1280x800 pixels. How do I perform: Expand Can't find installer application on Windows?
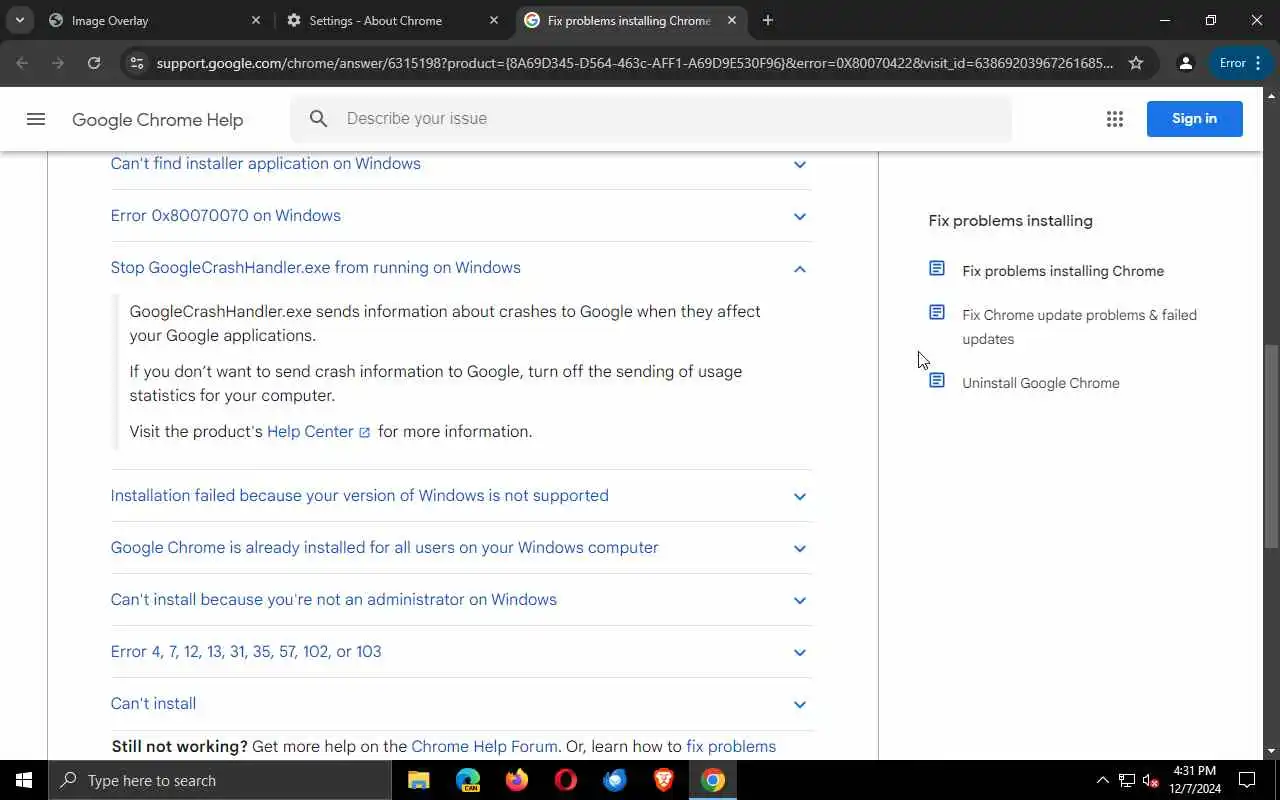[x=461, y=164]
